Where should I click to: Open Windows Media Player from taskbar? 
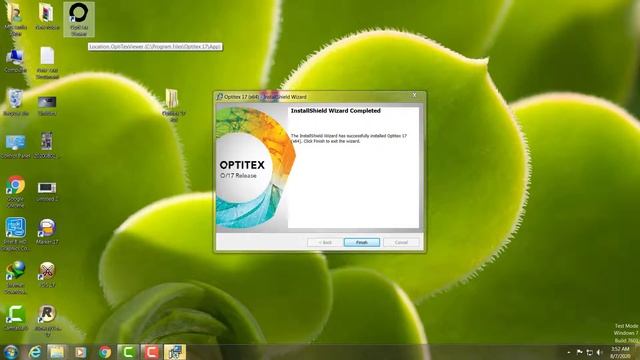tap(80, 352)
